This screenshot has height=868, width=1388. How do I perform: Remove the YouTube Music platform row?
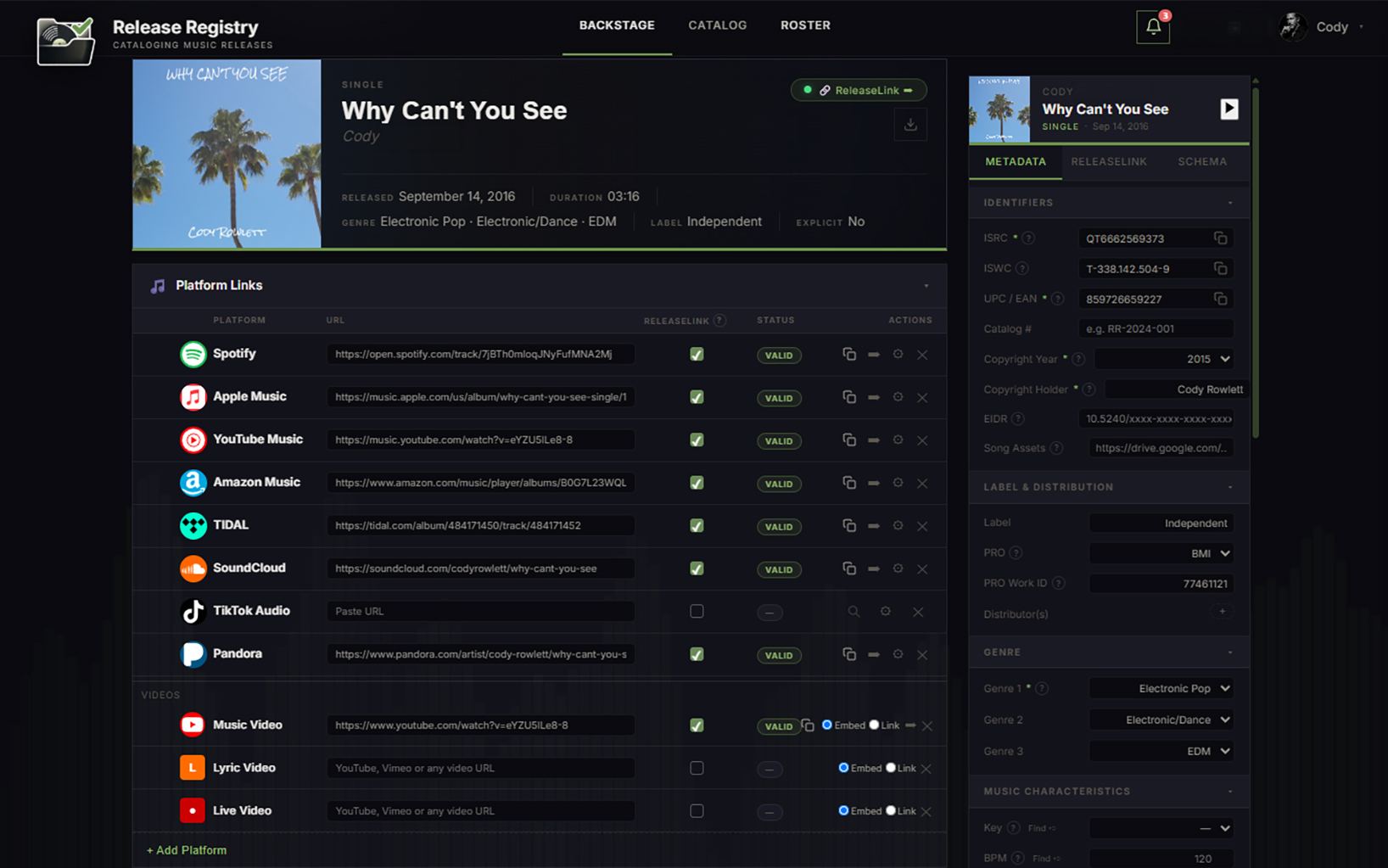point(922,440)
